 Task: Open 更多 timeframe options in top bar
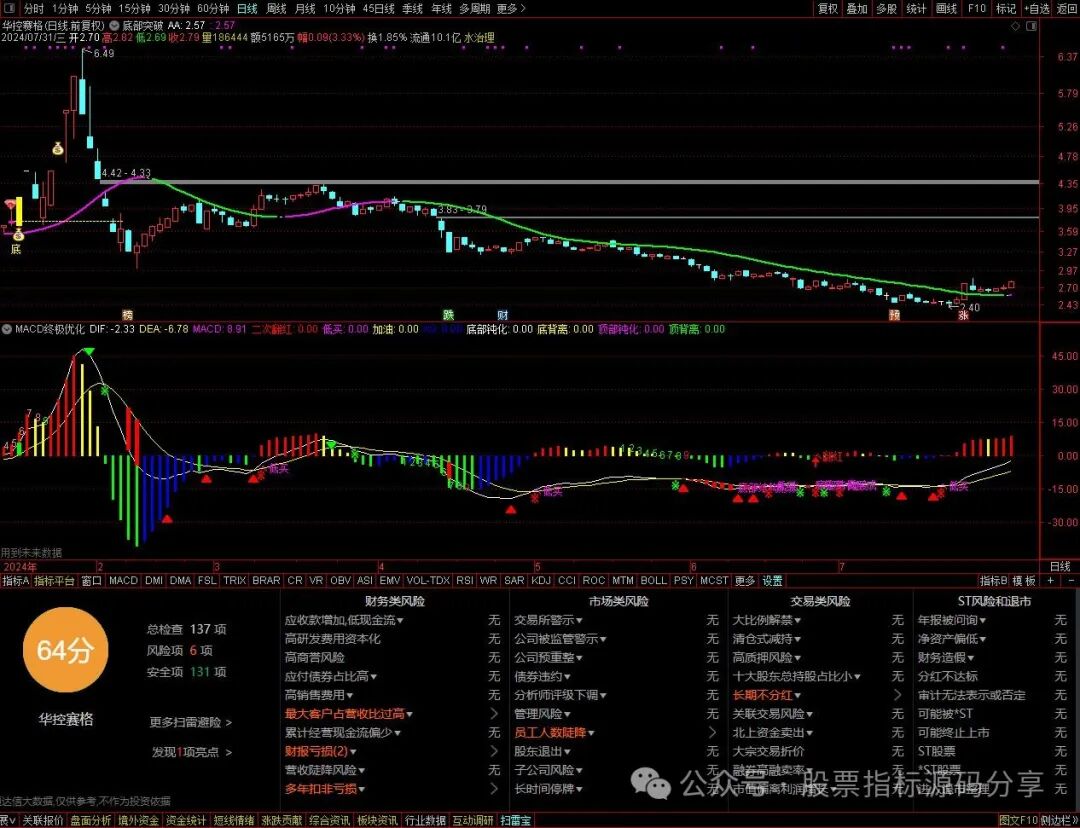510,8
